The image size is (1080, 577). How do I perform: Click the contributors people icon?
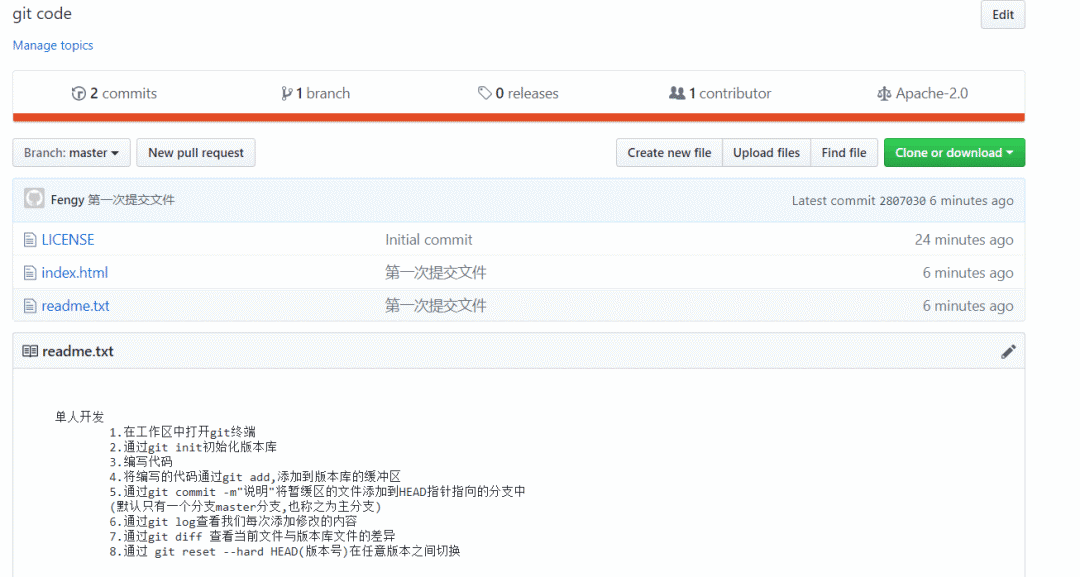click(x=677, y=93)
